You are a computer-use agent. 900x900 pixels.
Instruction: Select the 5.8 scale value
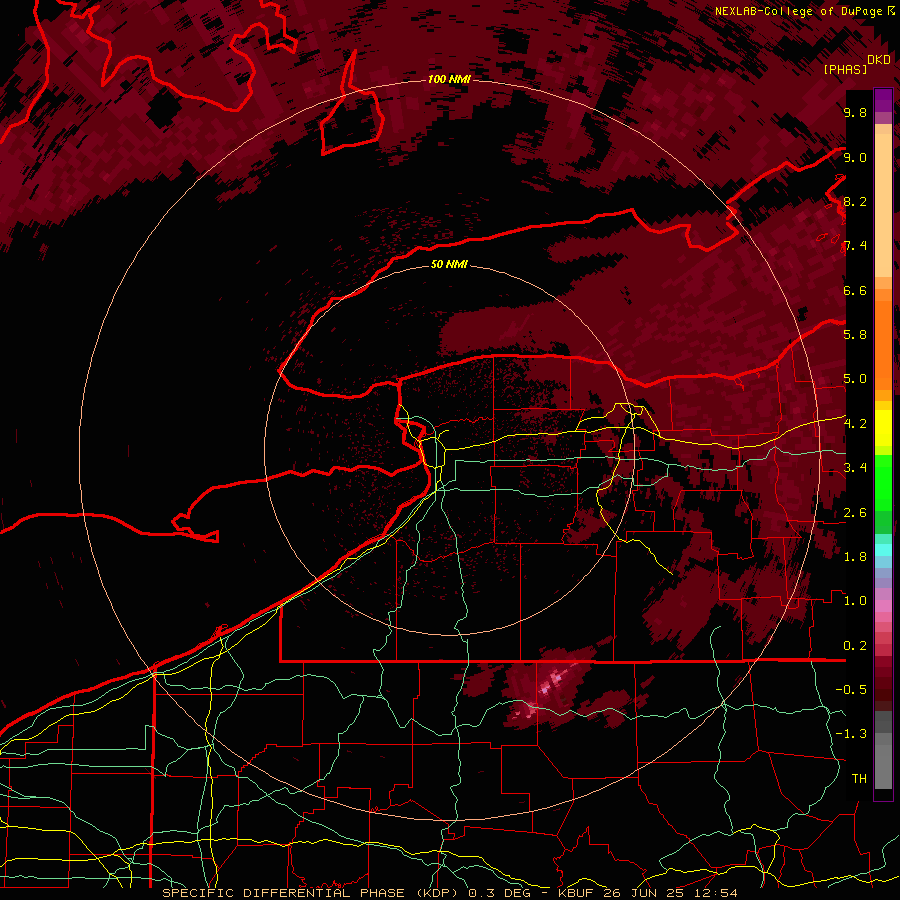(x=855, y=334)
